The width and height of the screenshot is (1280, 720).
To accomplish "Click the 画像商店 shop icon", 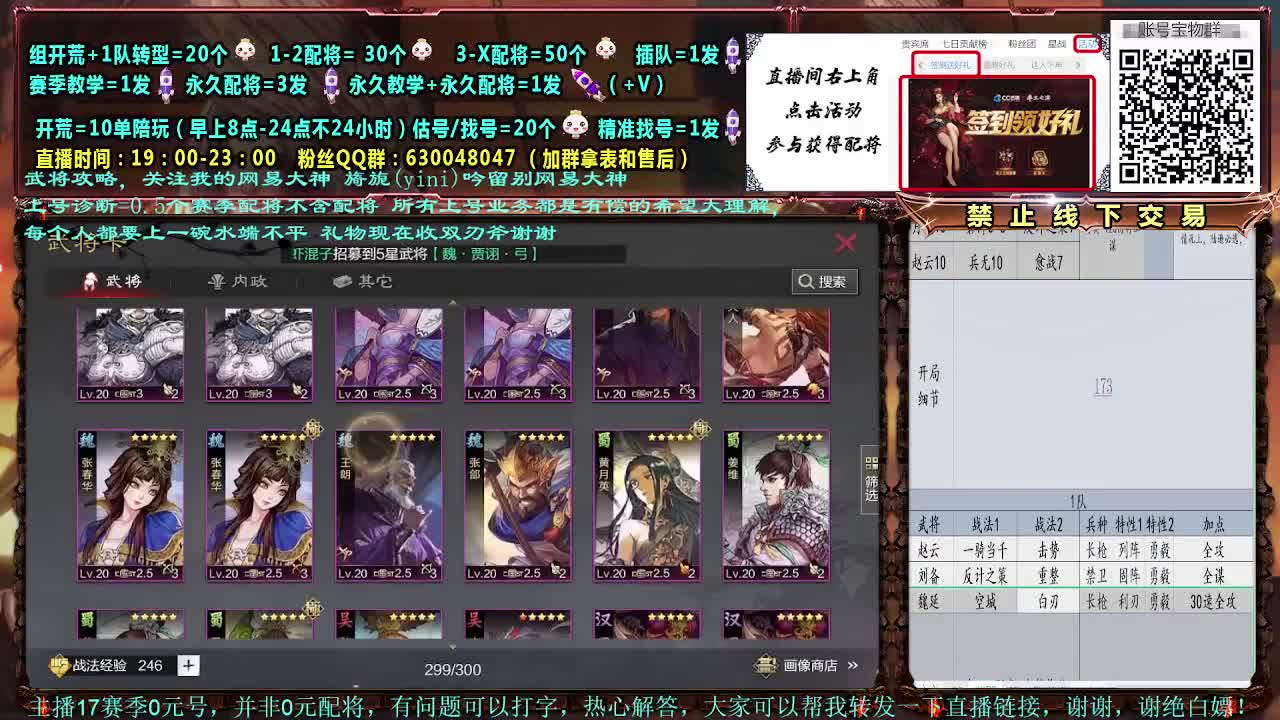I will tap(765, 665).
